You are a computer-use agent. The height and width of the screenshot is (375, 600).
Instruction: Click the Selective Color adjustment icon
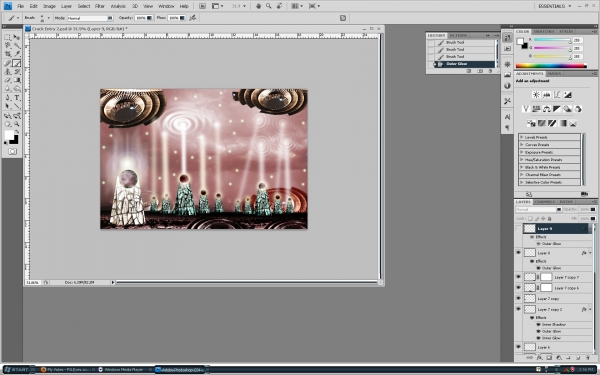(x=573, y=123)
